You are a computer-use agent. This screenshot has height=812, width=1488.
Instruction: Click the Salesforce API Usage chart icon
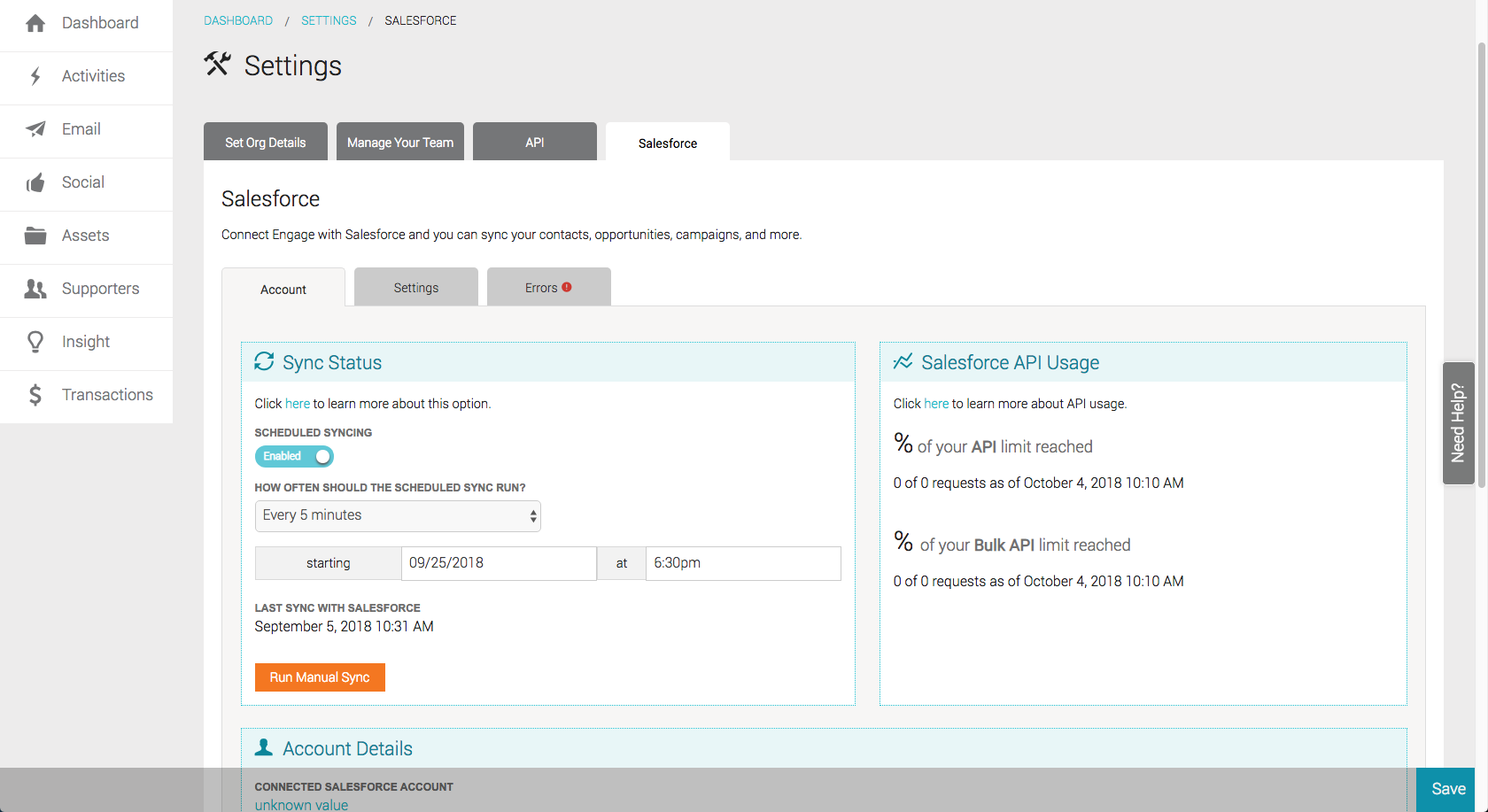click(x=903, y=361)
